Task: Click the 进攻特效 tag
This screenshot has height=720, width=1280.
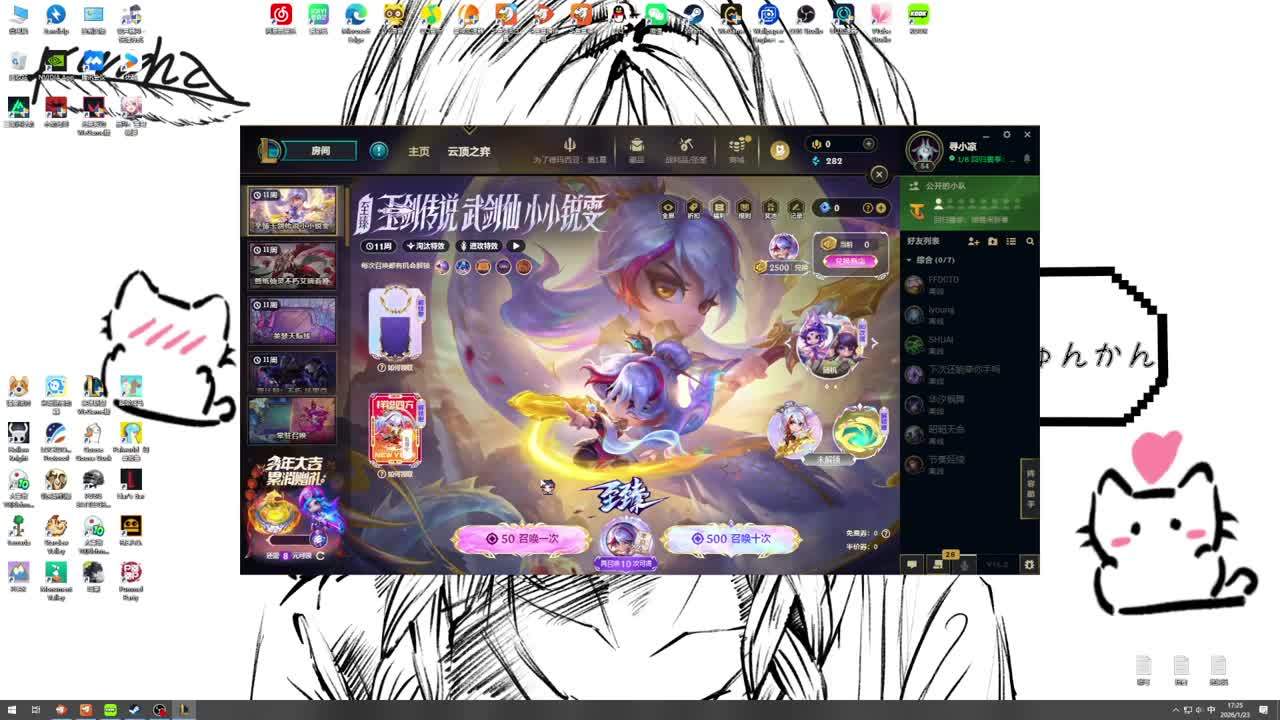Action: pos(478,246)
